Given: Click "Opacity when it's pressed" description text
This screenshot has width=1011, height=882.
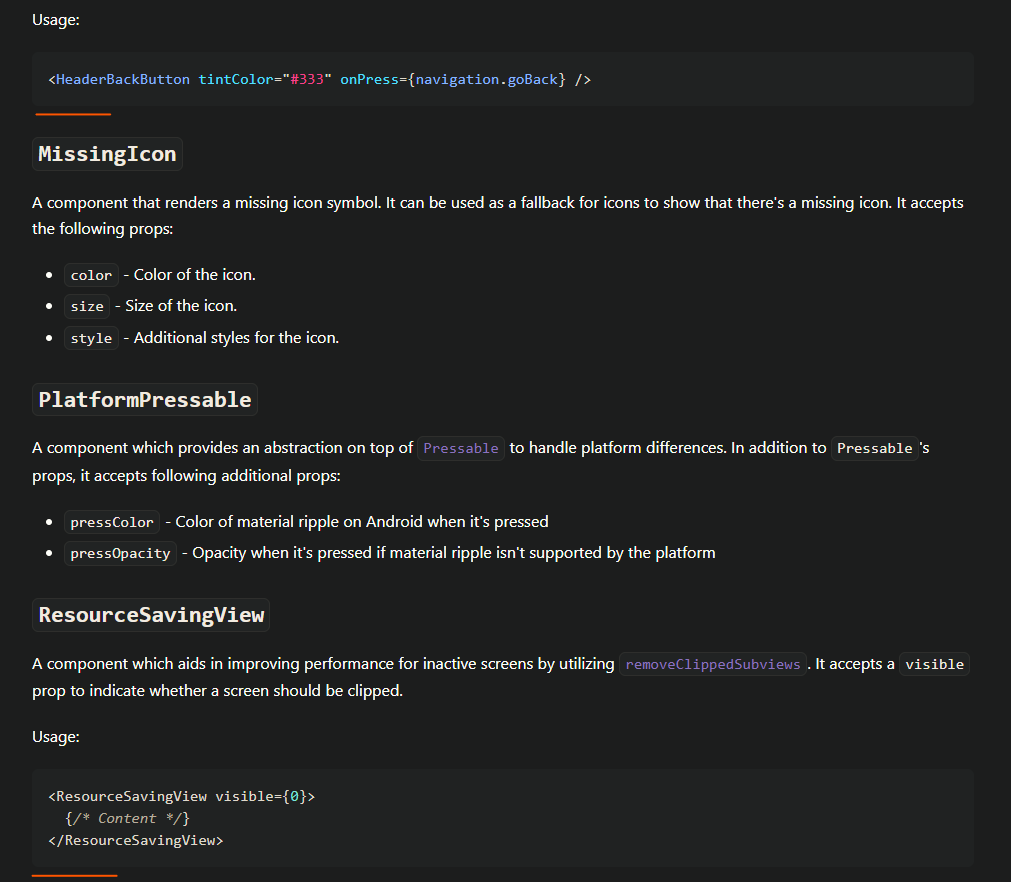Looking at the screenshot, I should pos(454,553).
